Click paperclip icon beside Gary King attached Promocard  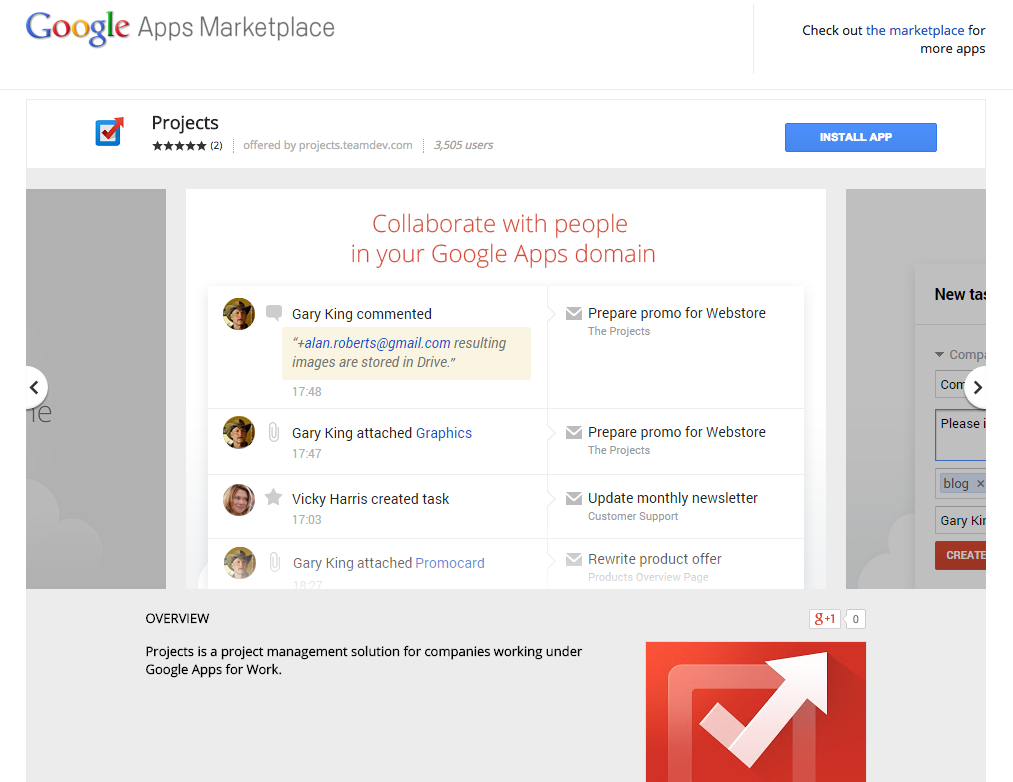click(275, 562)
